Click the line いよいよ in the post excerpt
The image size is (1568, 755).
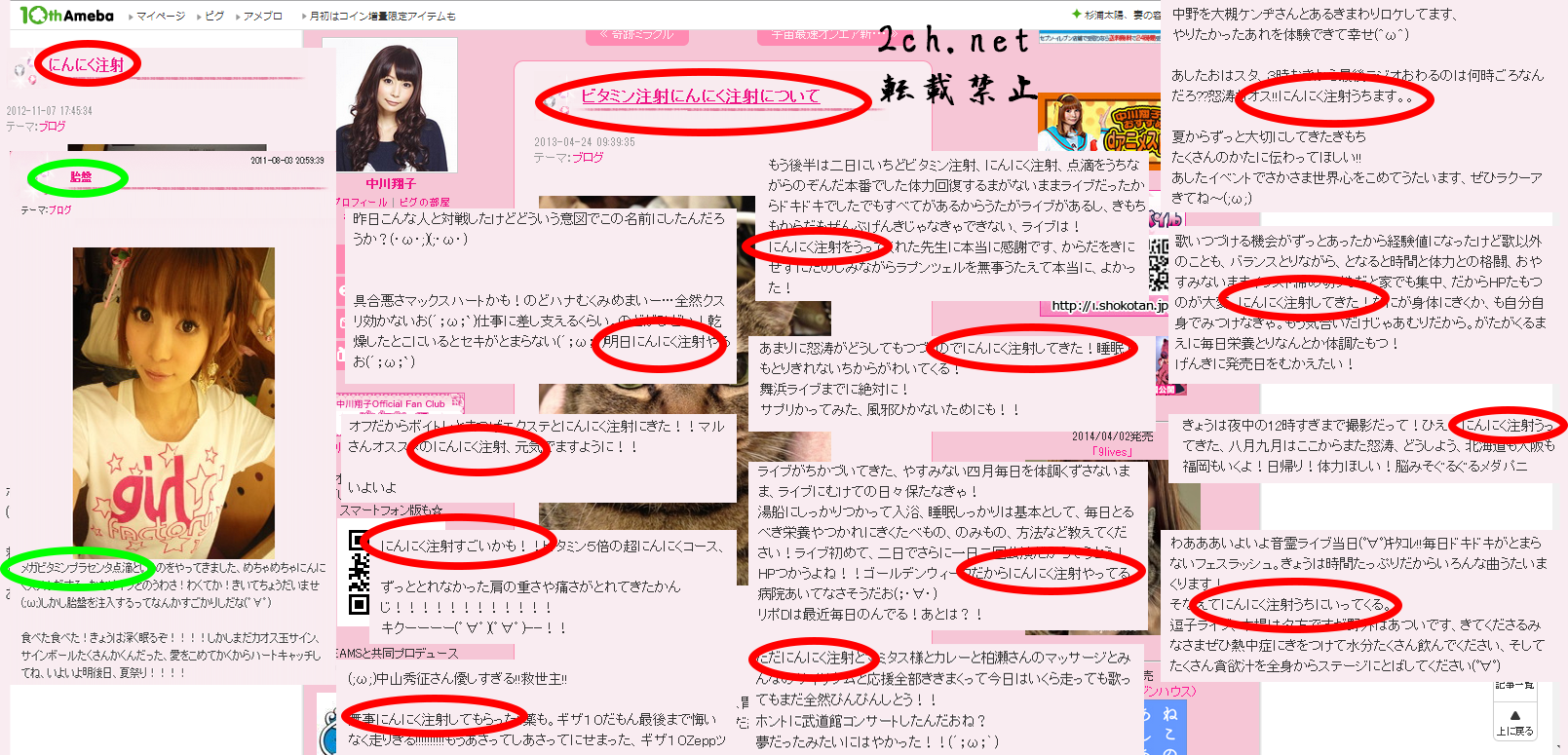coord(371,487)
